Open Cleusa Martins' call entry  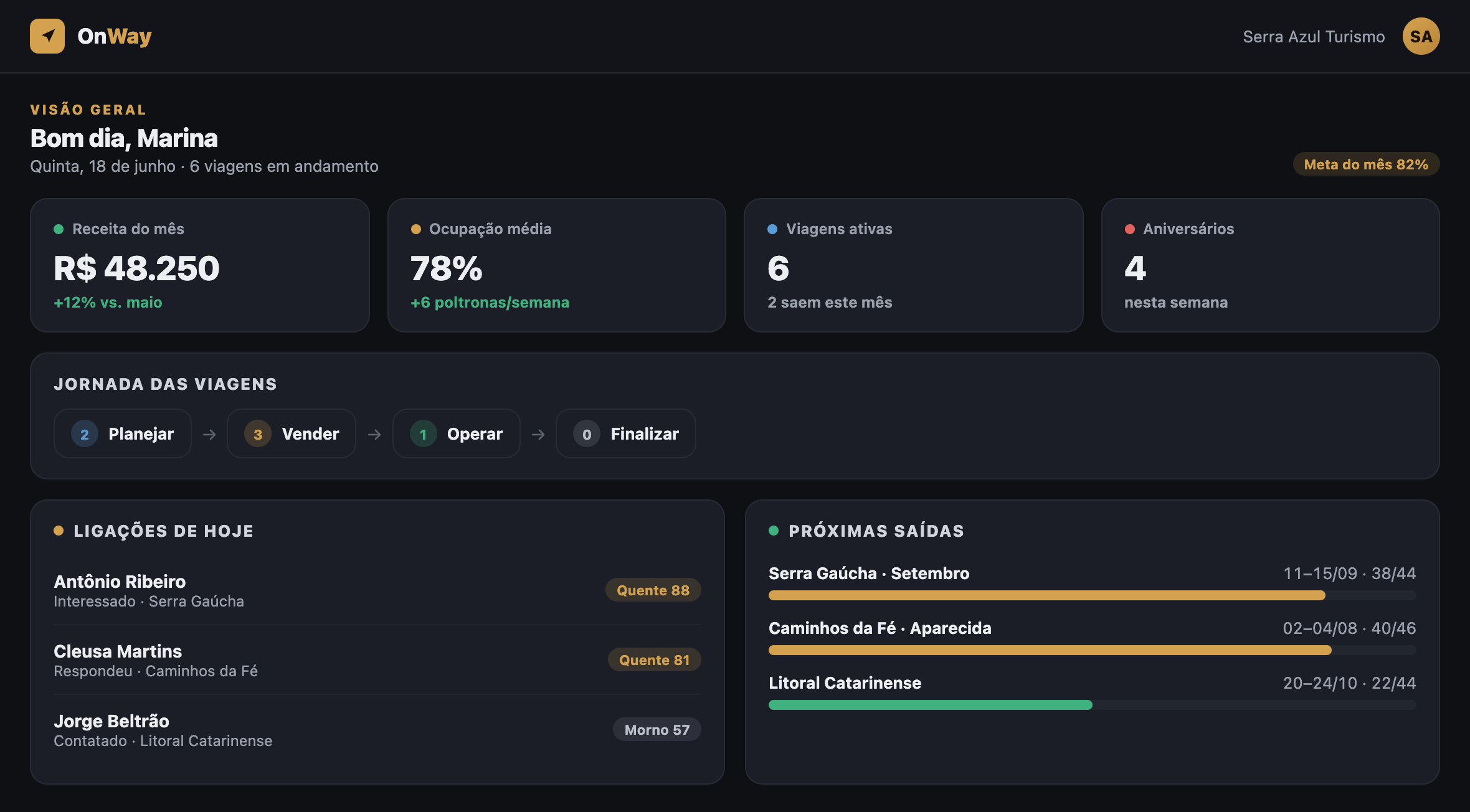[377, 660]
